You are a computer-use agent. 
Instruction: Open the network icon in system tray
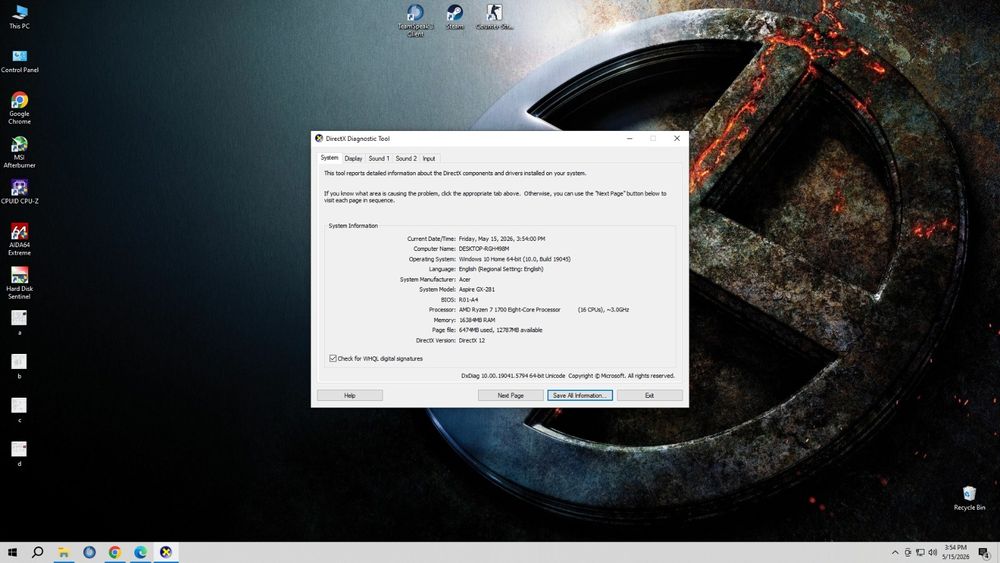(x=920, y=552)
